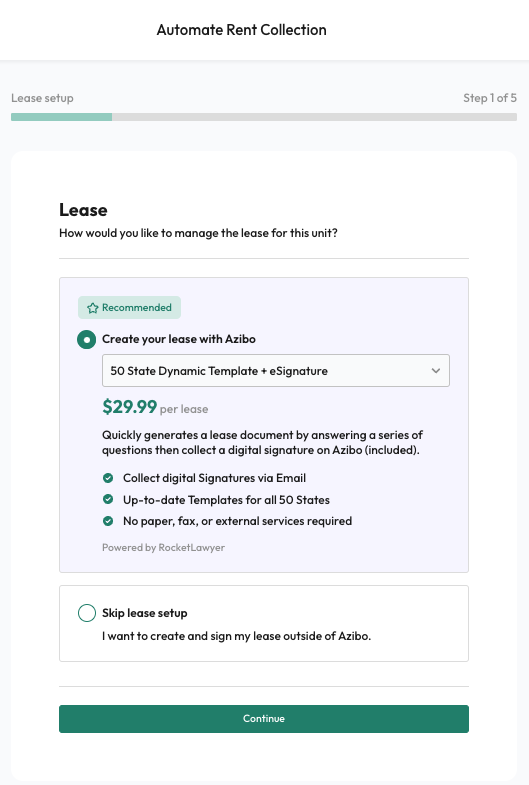The width and height of the screenshot is (529, 785).
Task: Click checkmark icon beside Collect digital Signatures
Action: coord(108,478)
